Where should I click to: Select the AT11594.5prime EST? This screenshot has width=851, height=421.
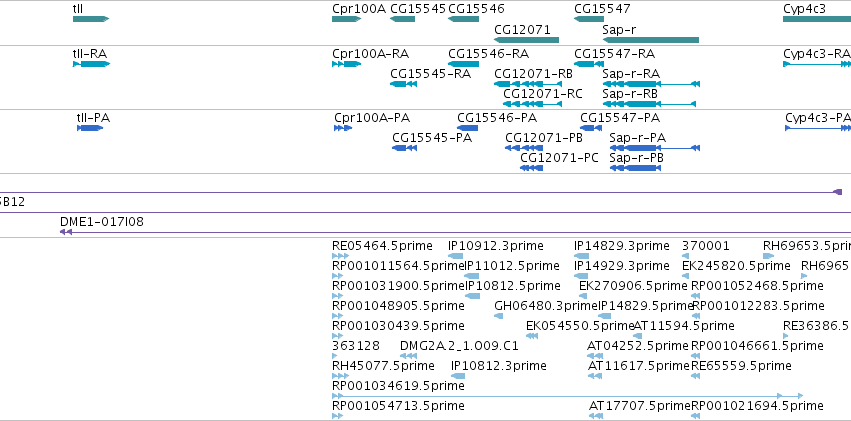638,336
